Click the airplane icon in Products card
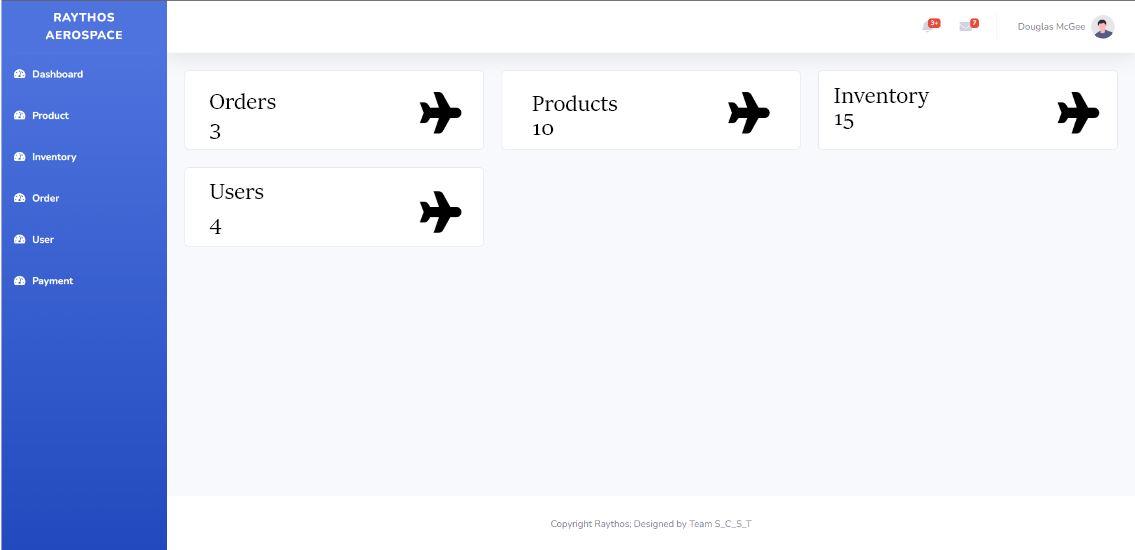 tap(748, 113)
